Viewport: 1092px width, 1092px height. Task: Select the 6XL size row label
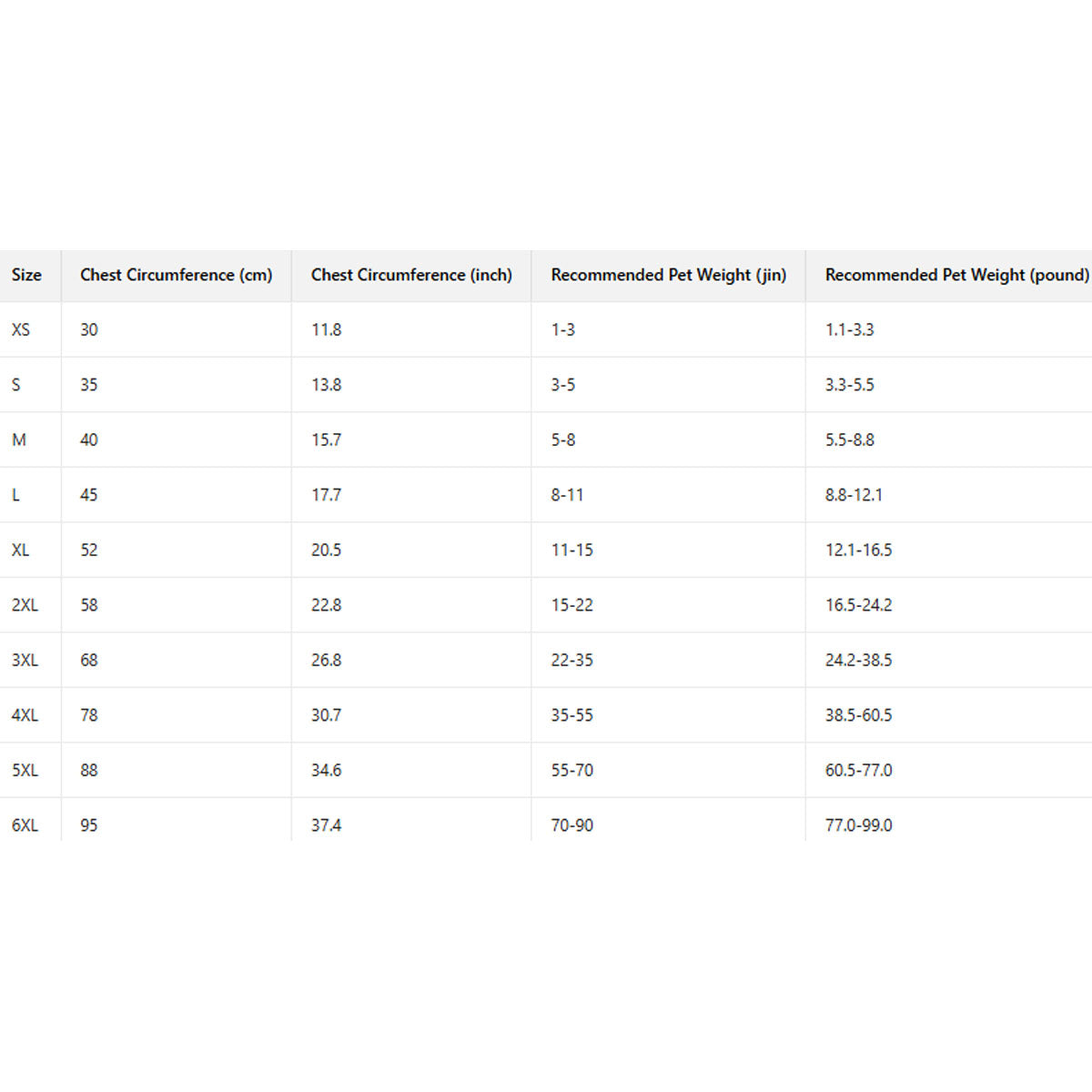click(x=25, y=825)
